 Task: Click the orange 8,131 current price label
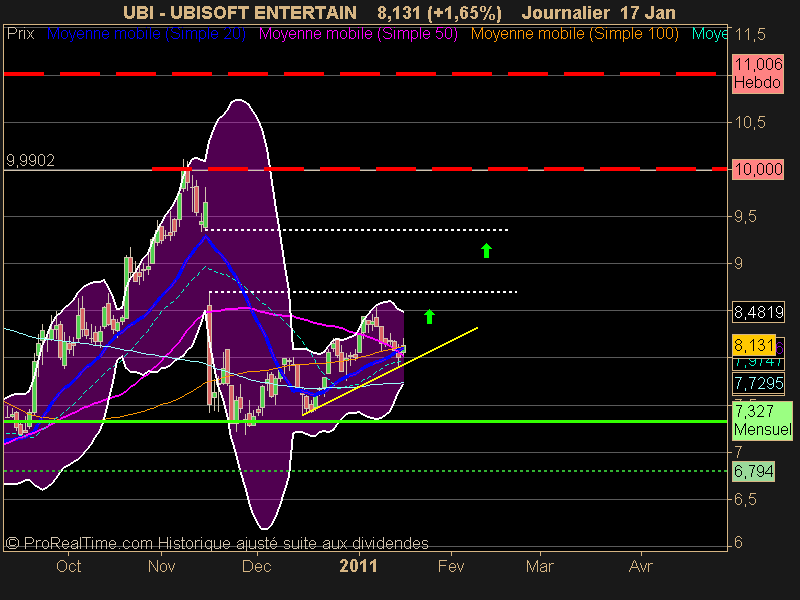[x=754, y=345]
